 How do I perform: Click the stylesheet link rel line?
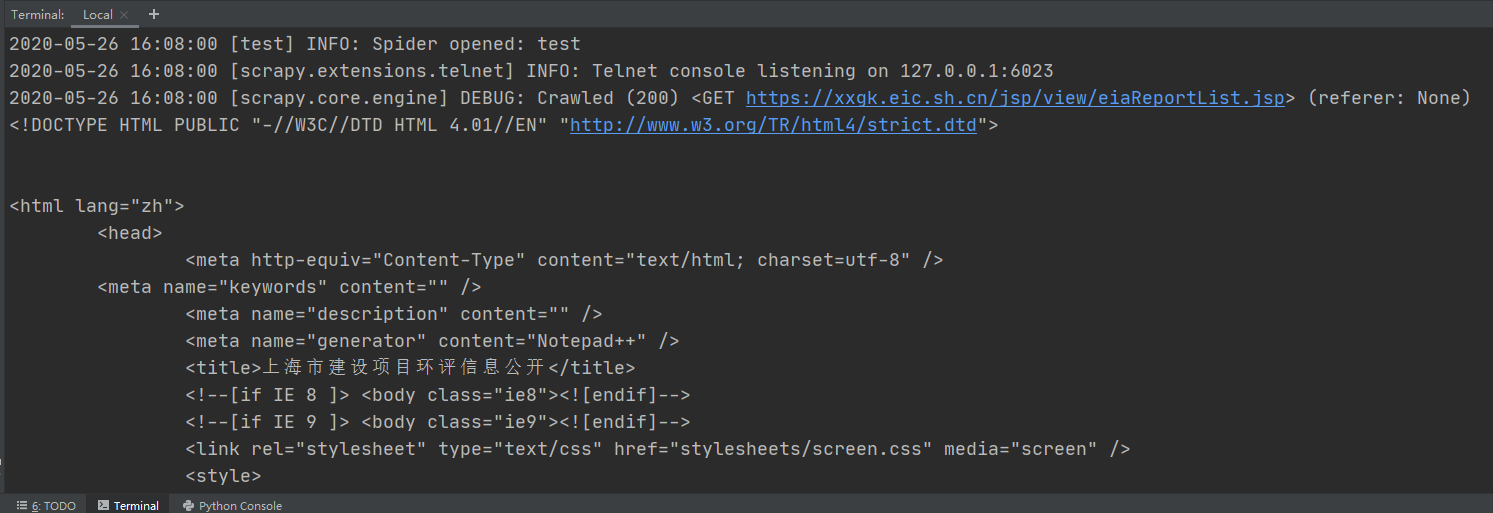[657, 449]
